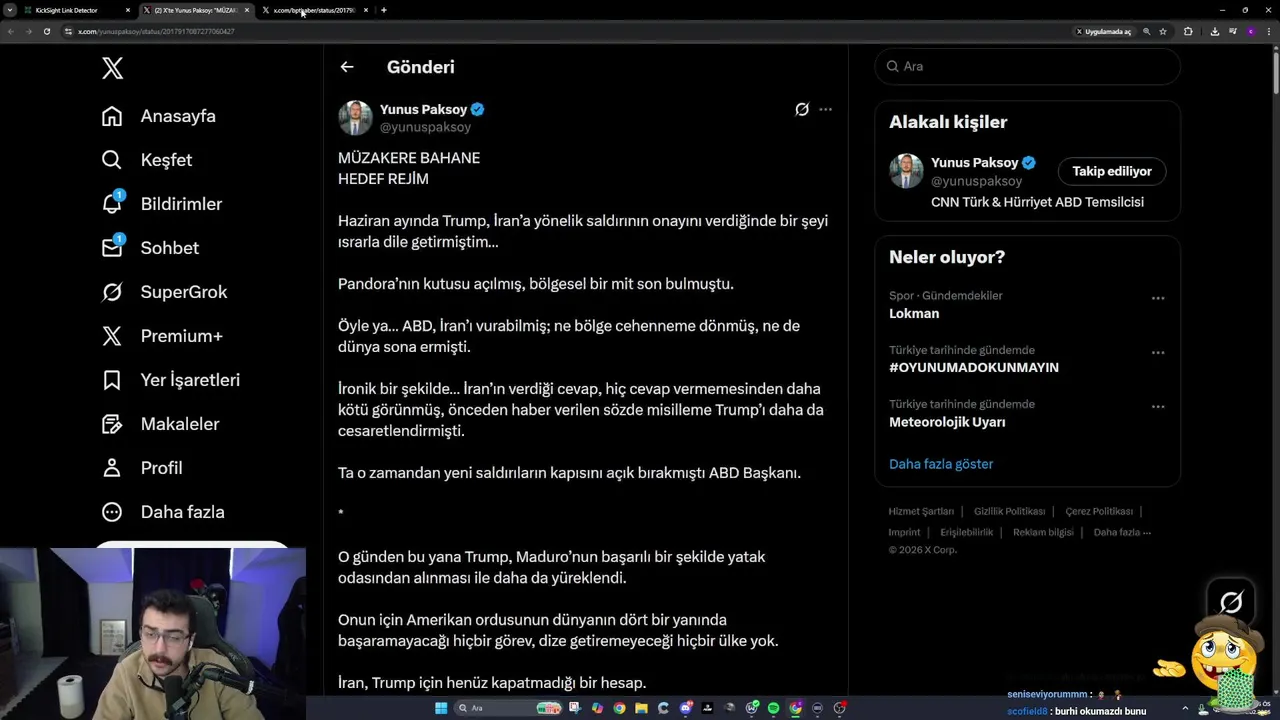Open Reklam bilgisi footer link

point(1043,532)
